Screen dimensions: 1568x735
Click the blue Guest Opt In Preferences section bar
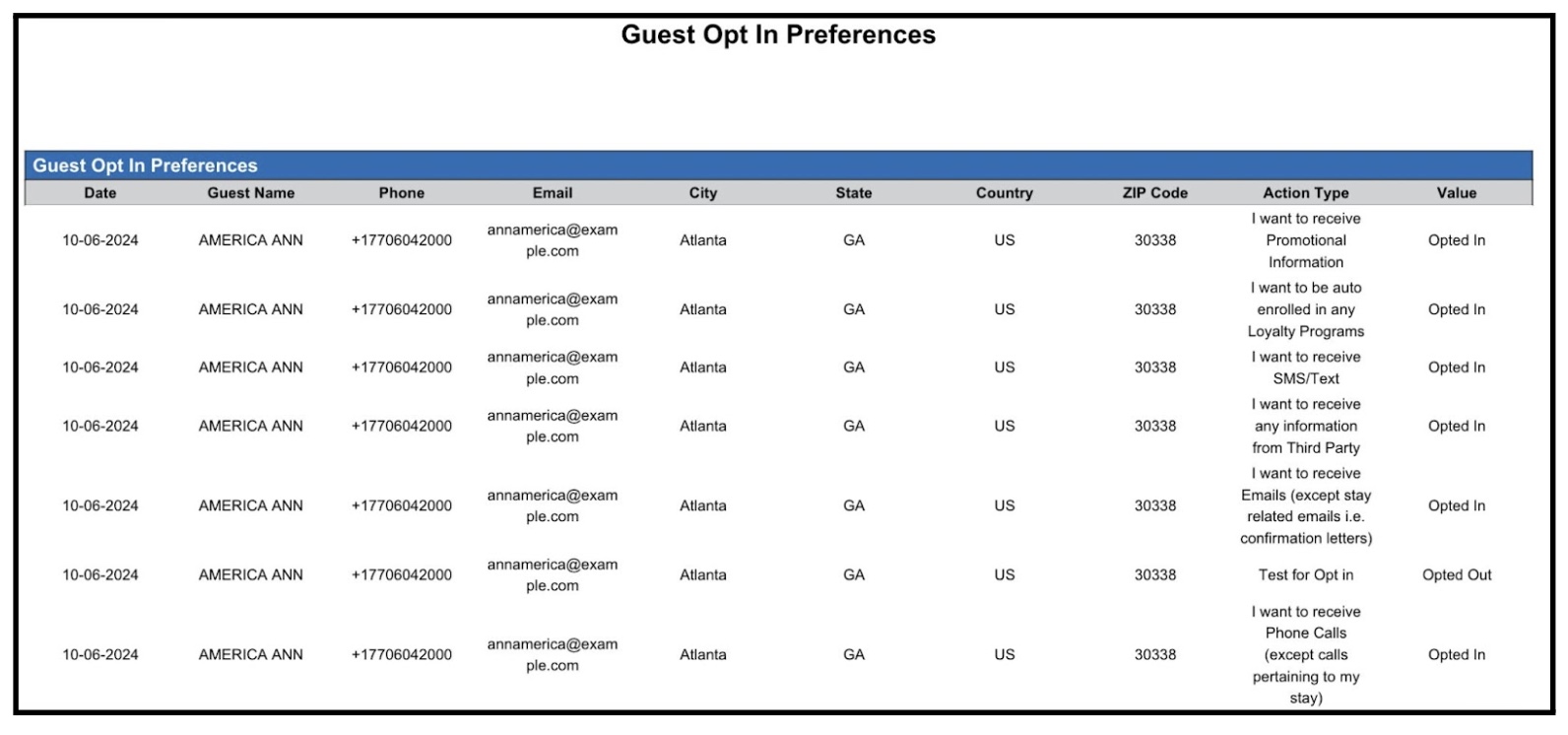778,166
